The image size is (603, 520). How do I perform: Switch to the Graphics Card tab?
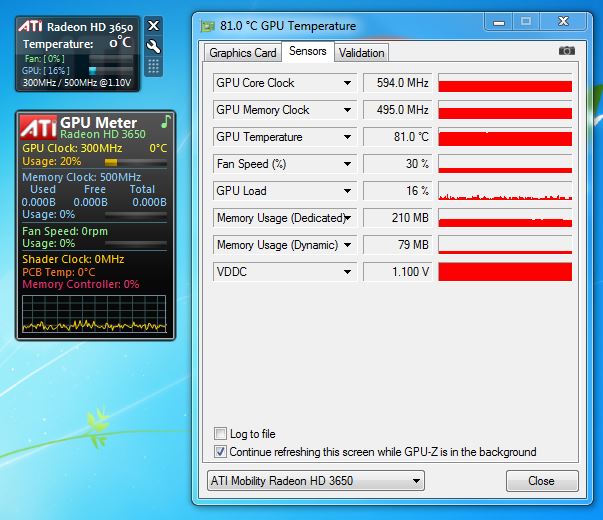click(243, 53)
